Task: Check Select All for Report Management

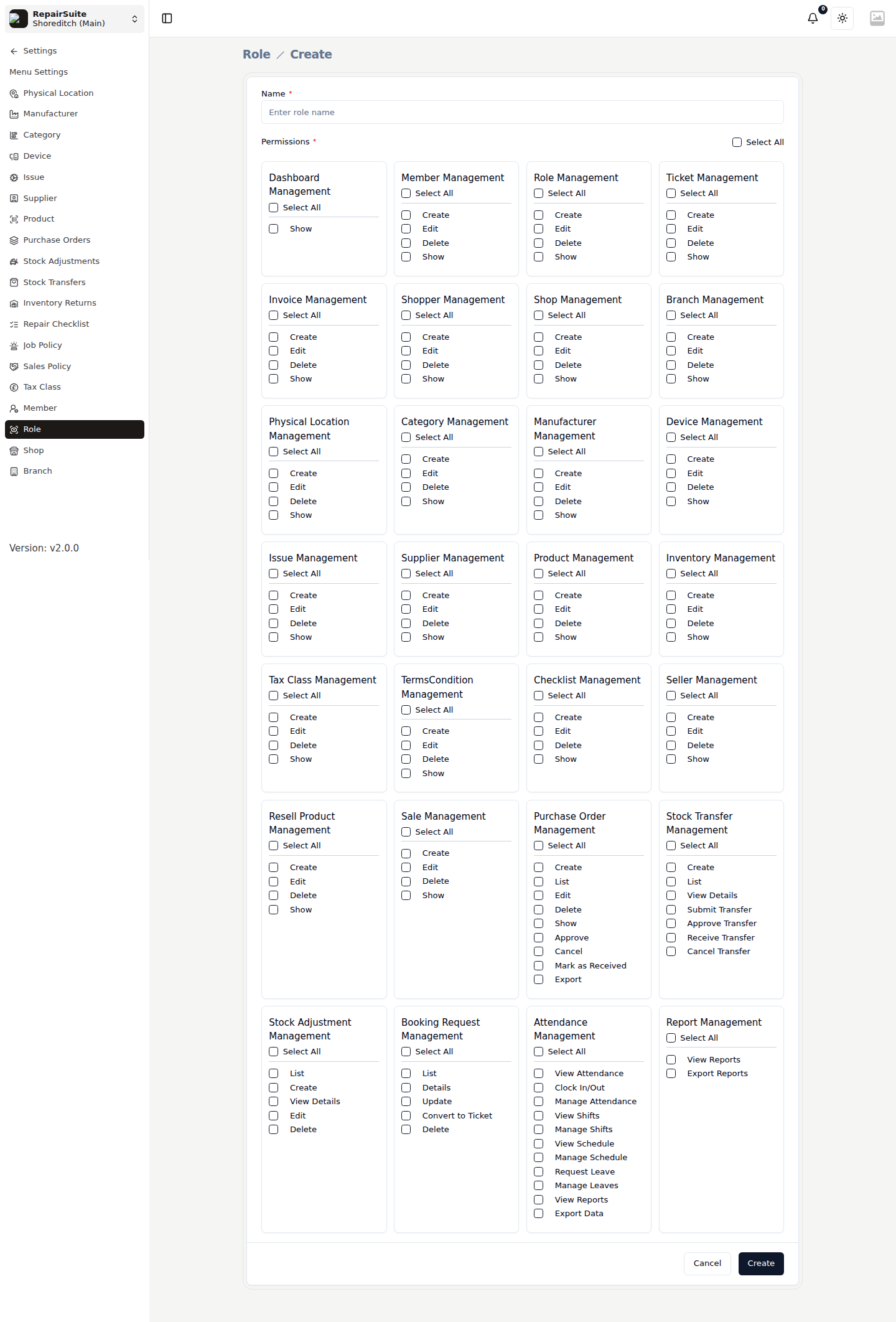Action: pyautogui.click(x=671, y=1038)
